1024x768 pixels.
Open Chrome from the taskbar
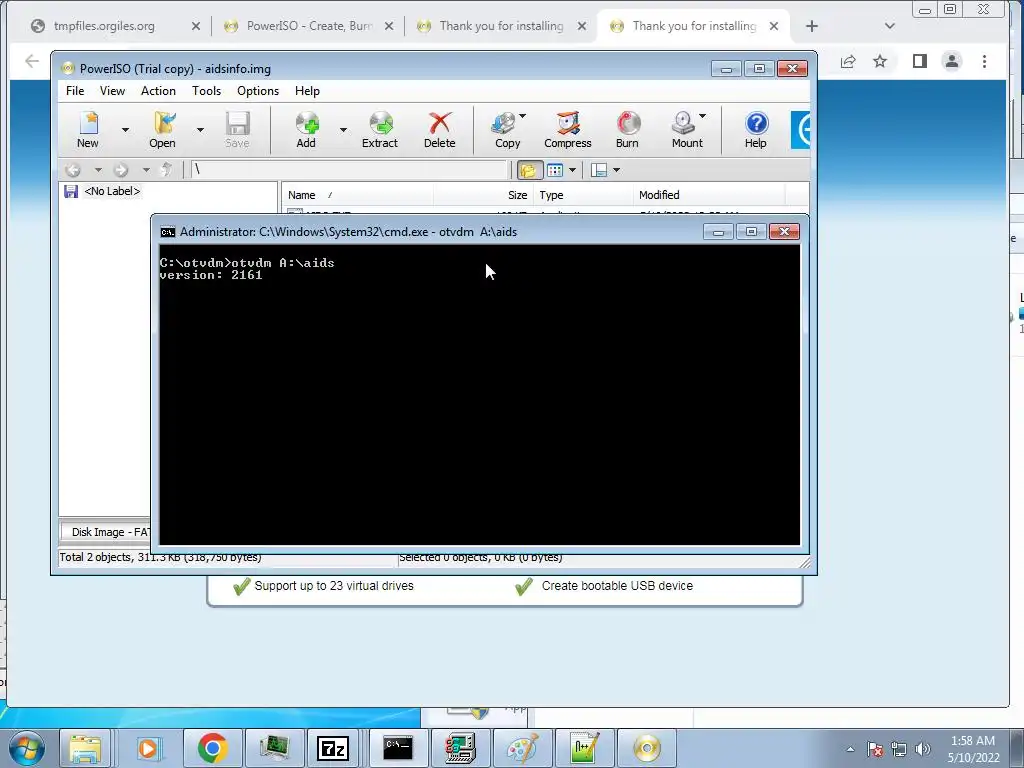click(212, 748)
